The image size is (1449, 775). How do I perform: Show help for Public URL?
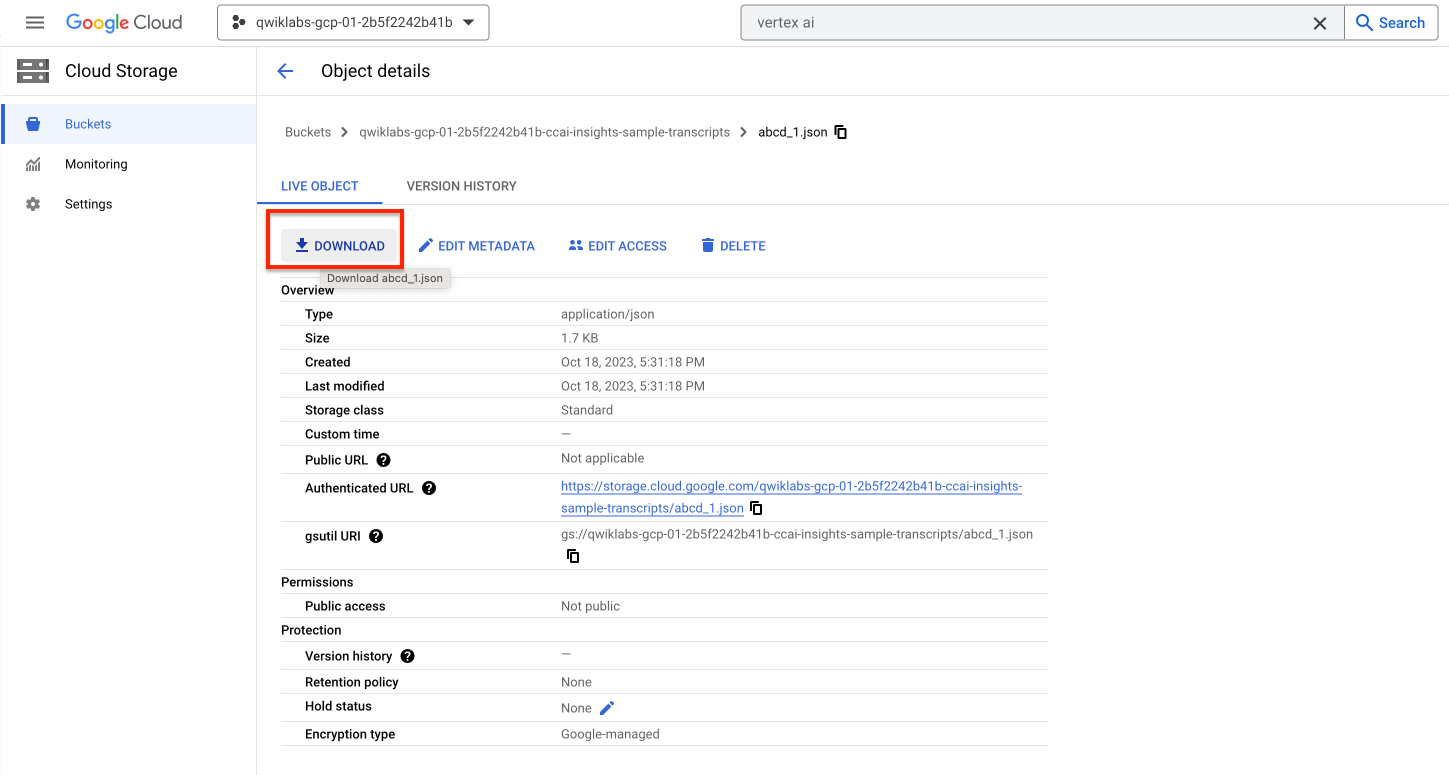point(383,460)
